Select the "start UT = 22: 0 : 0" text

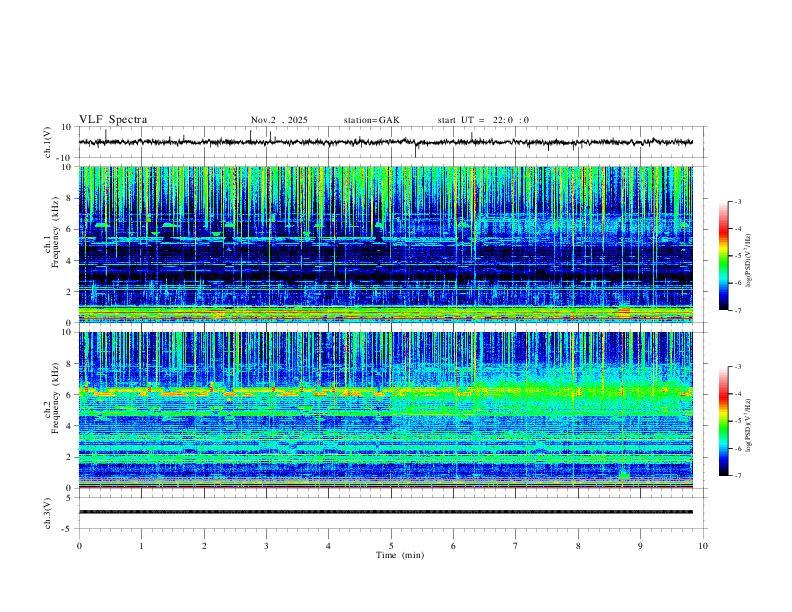click(483, 120)
